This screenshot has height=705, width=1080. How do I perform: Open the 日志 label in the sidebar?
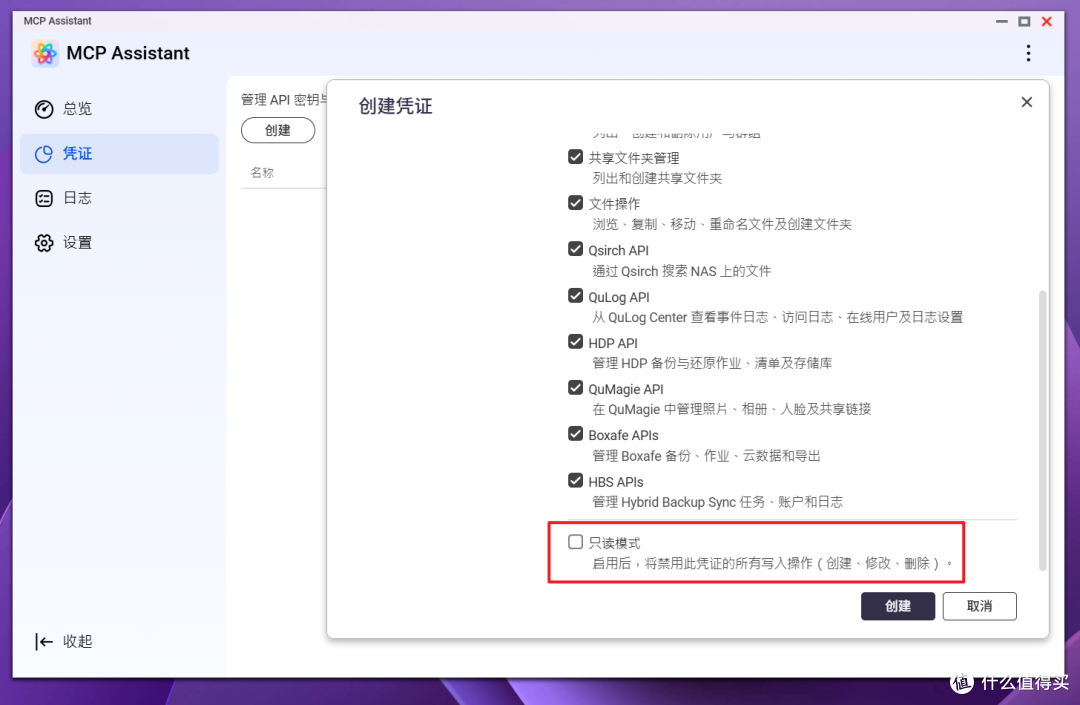click(77, 198)
